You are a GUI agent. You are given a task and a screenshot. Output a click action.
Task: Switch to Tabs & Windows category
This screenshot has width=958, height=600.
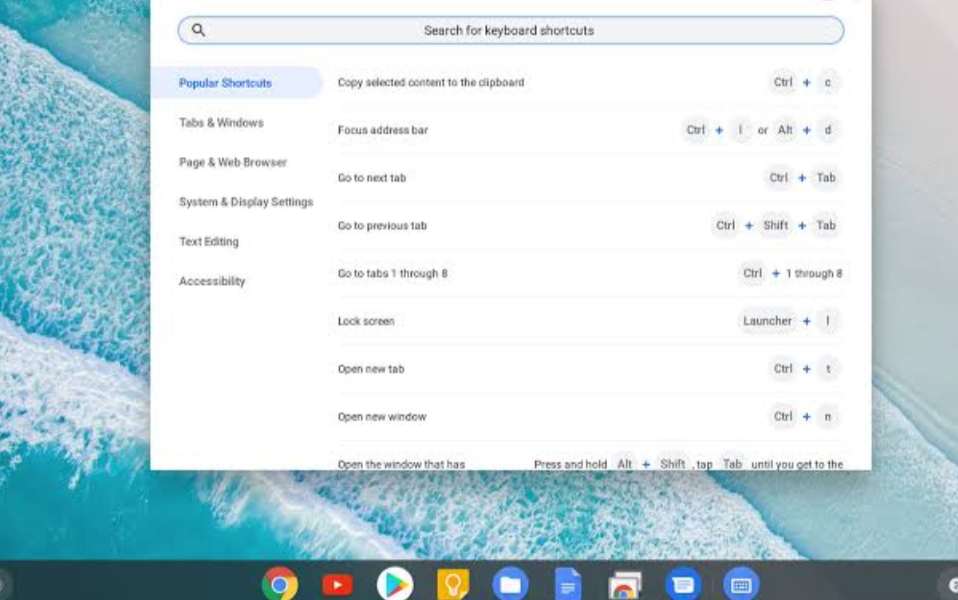pyautogui.click(x=221, y=123)
